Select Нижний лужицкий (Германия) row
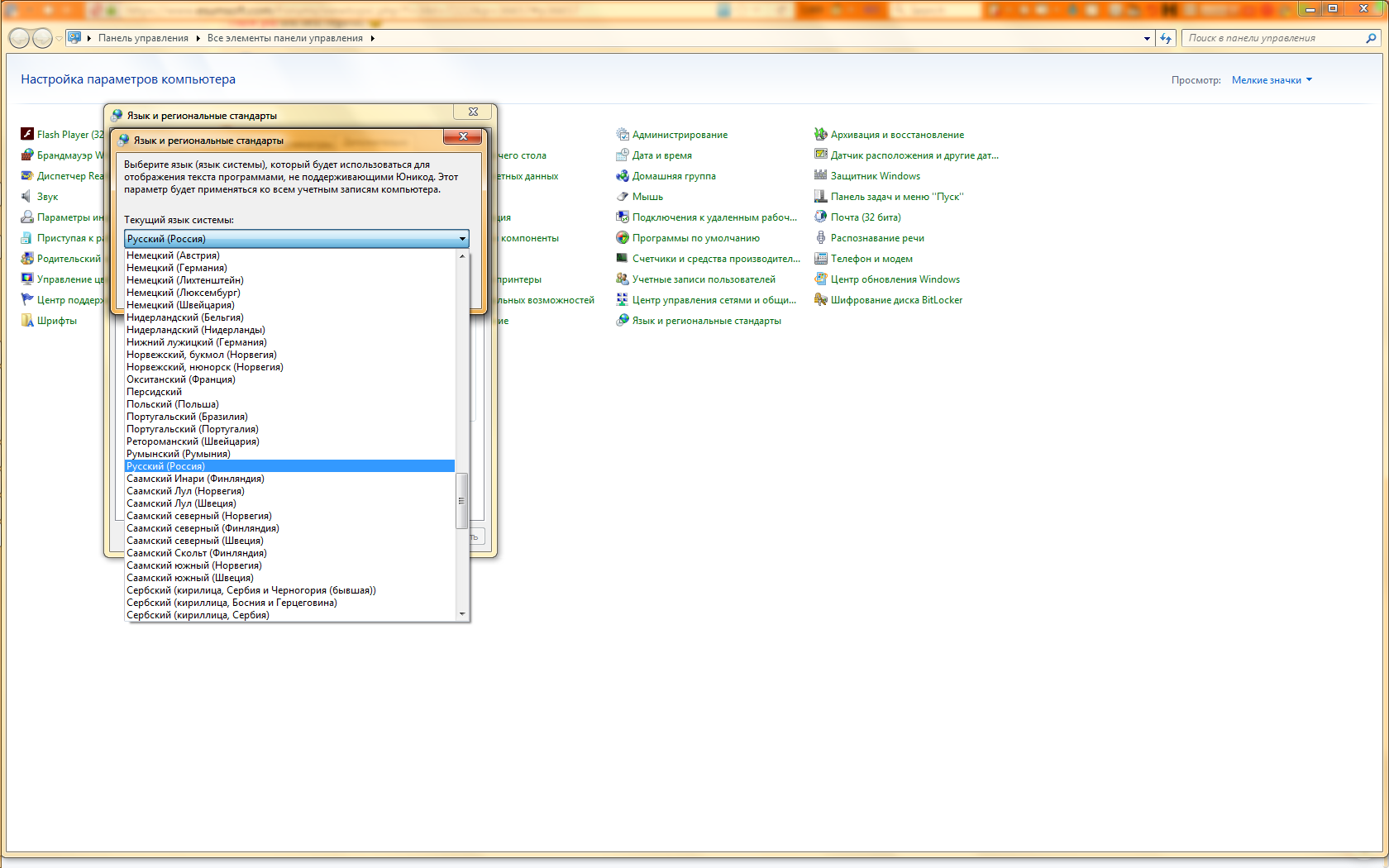The height and width of the screenshot is (868, 1389). pyautogui.click(x=289, y=342)
